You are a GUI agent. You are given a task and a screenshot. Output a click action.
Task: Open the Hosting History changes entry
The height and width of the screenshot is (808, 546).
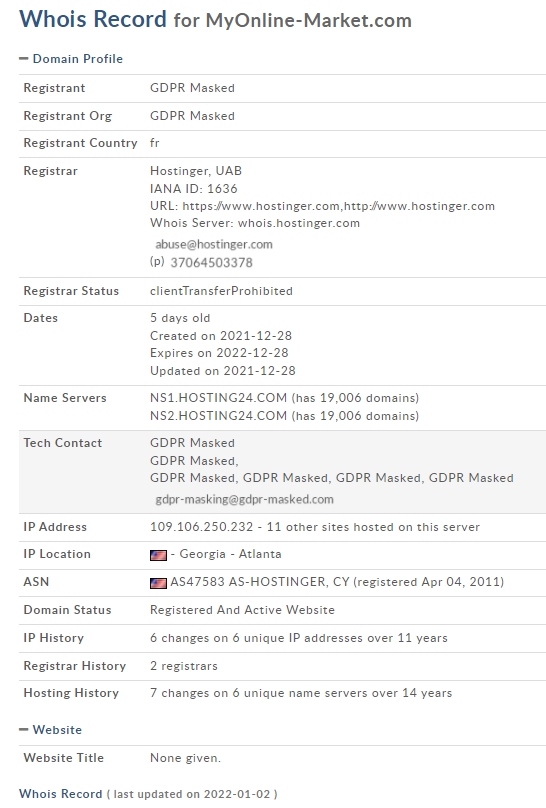tap(301, 693)
